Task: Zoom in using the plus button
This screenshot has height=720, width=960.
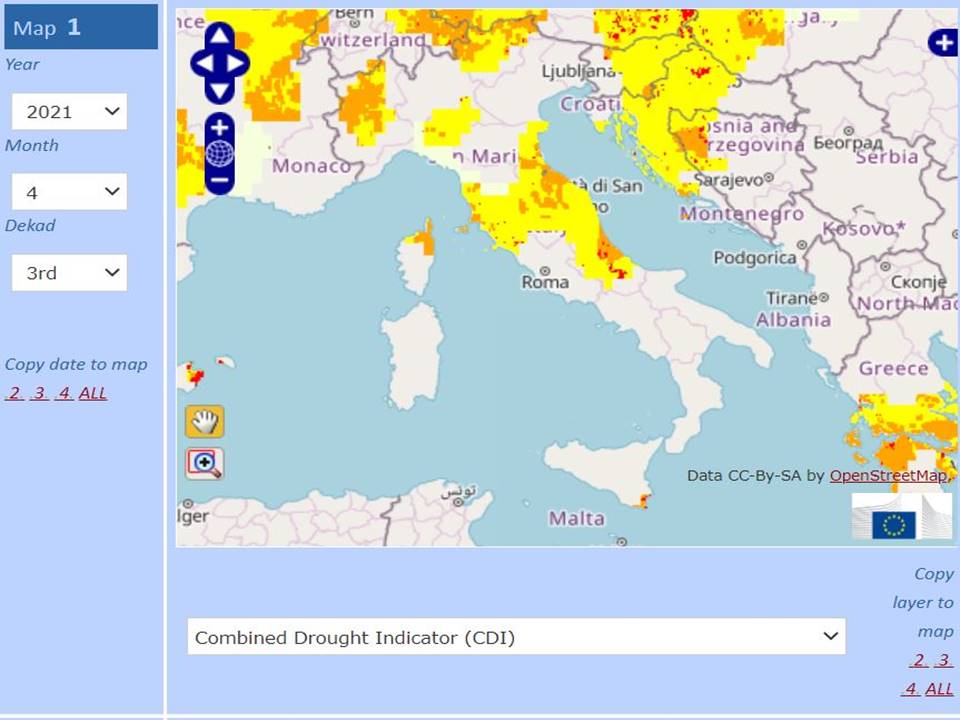Action: [x=220, y=128]
